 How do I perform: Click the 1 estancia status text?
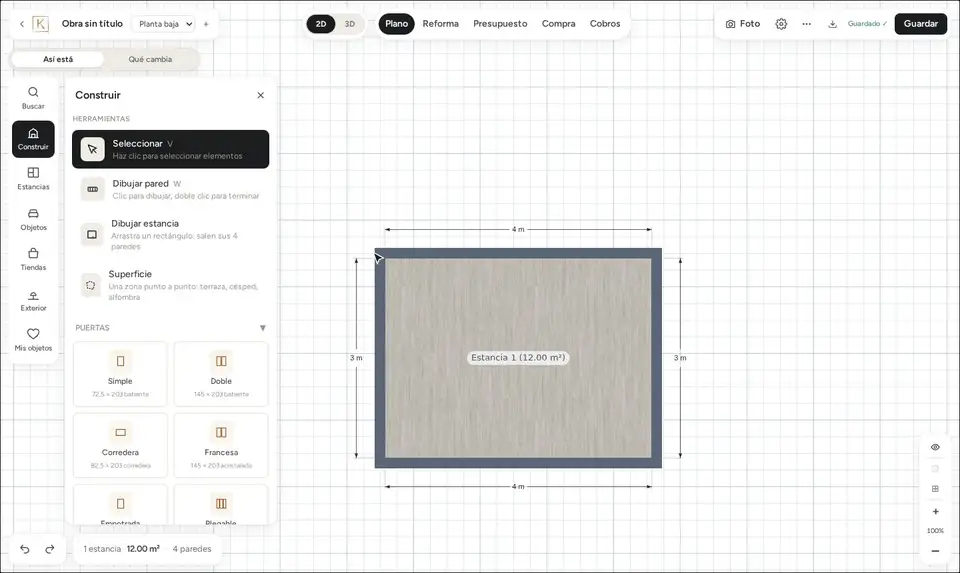(x=102, y=549)
